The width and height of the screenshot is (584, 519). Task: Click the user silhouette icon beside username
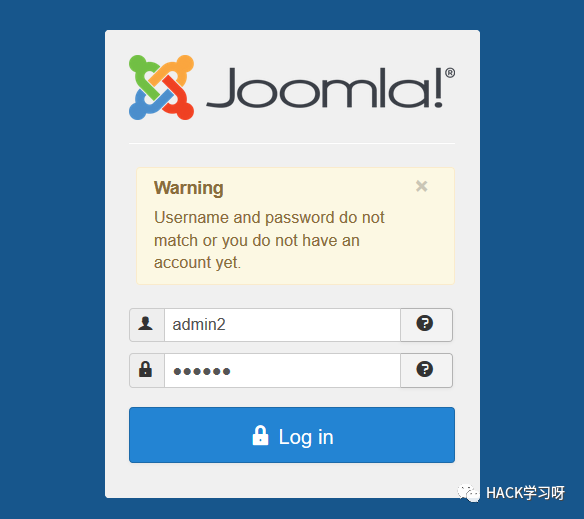145,324
